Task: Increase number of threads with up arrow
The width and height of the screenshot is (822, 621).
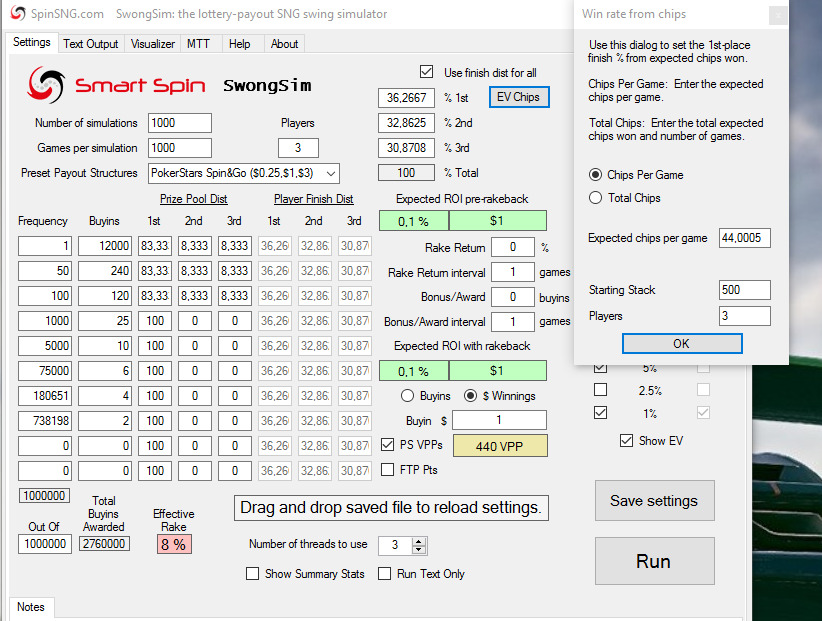Action: coord(418,541)
